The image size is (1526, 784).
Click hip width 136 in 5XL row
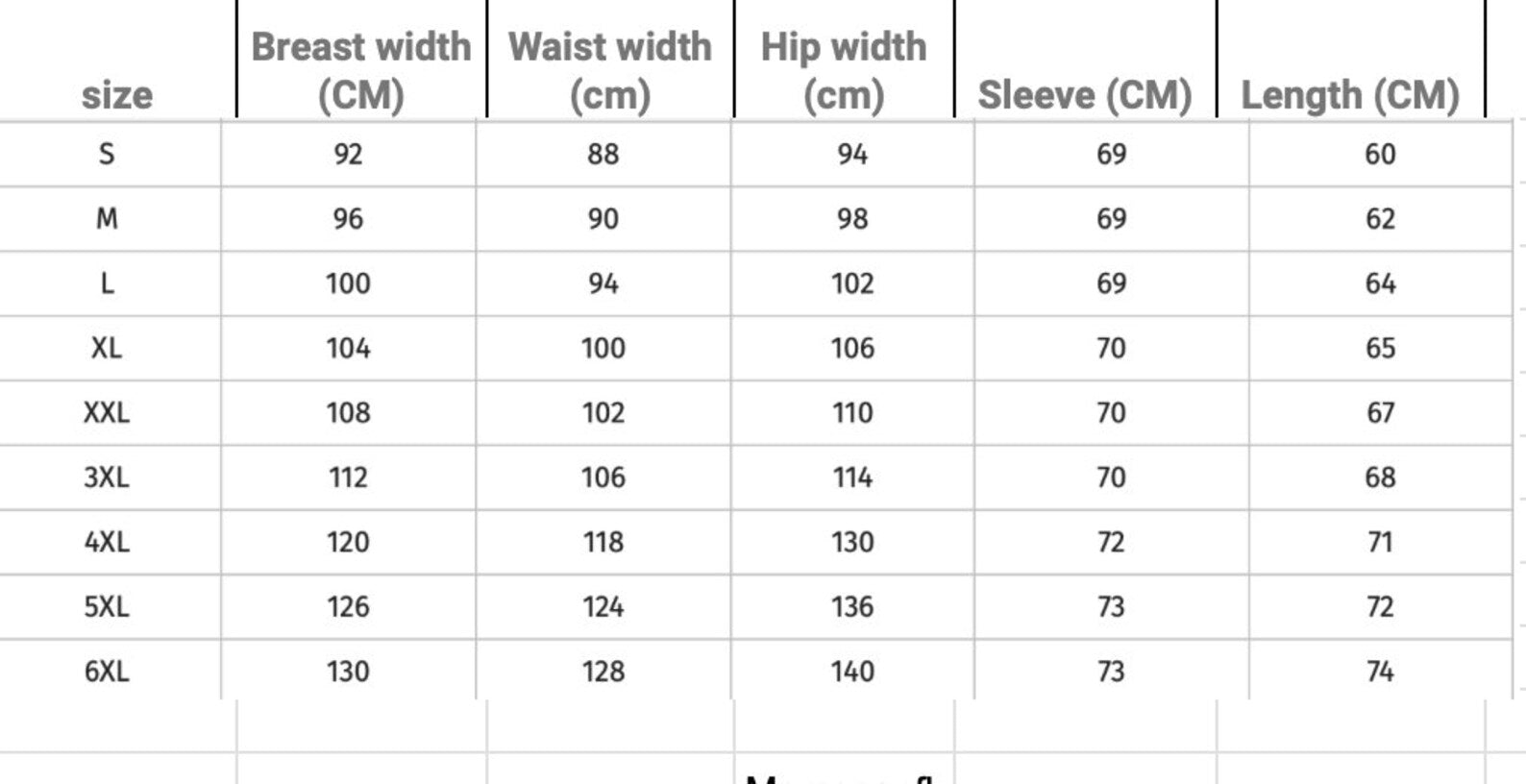(852, 606)
